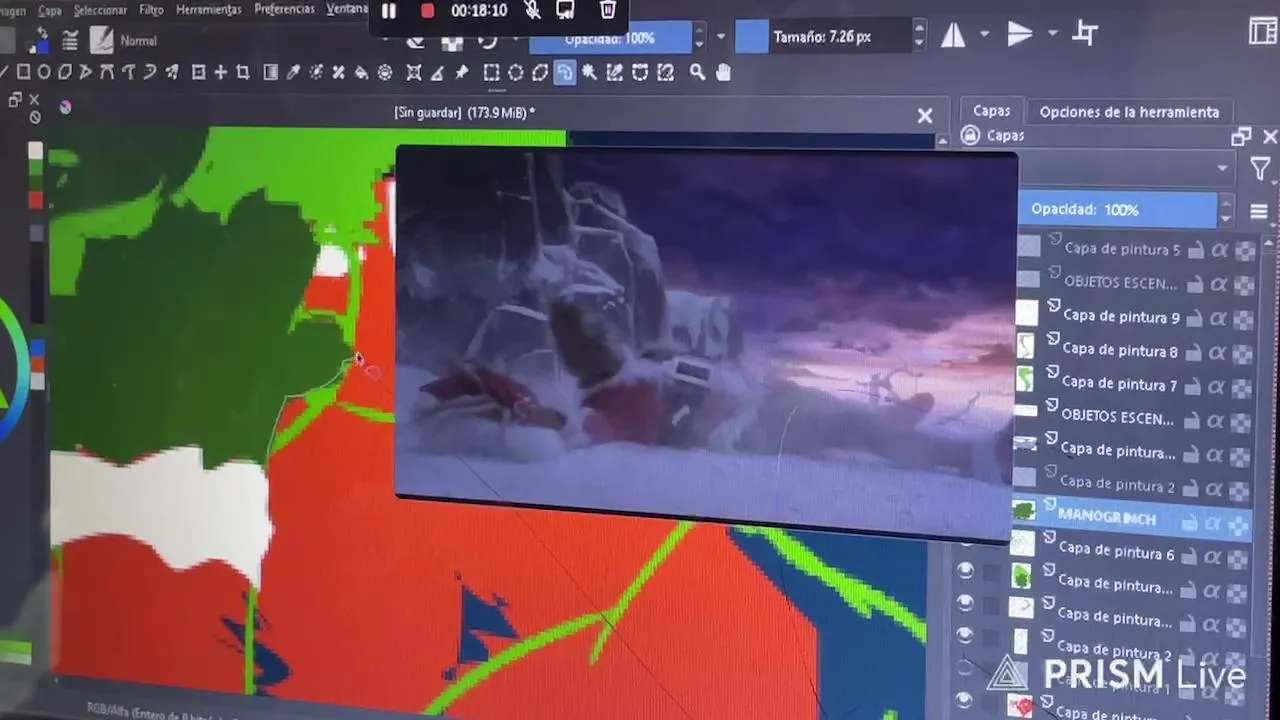Click the layer filter funnel icon

pos(1260,169)
